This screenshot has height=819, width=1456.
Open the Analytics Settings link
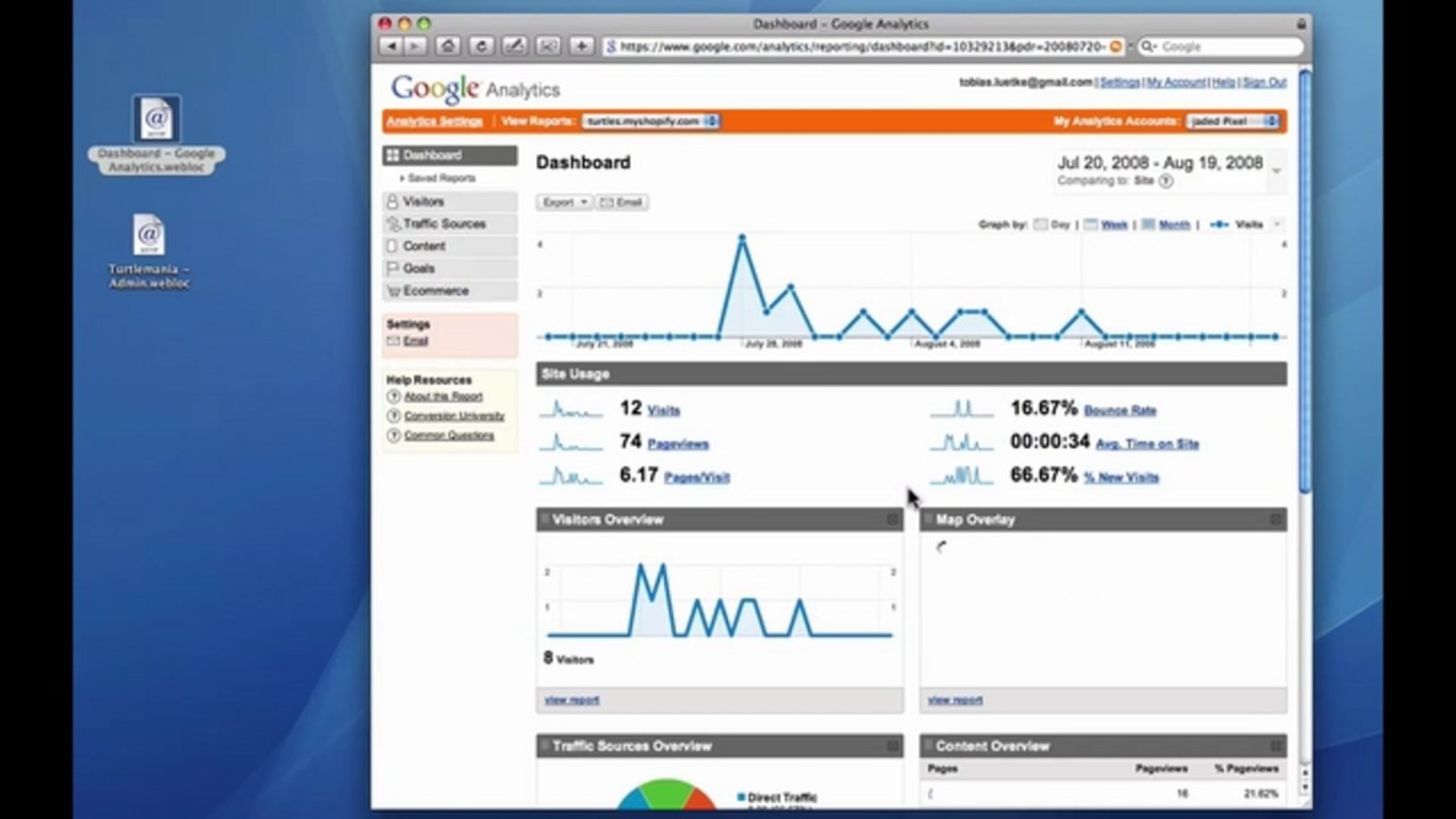click(434, 121)
